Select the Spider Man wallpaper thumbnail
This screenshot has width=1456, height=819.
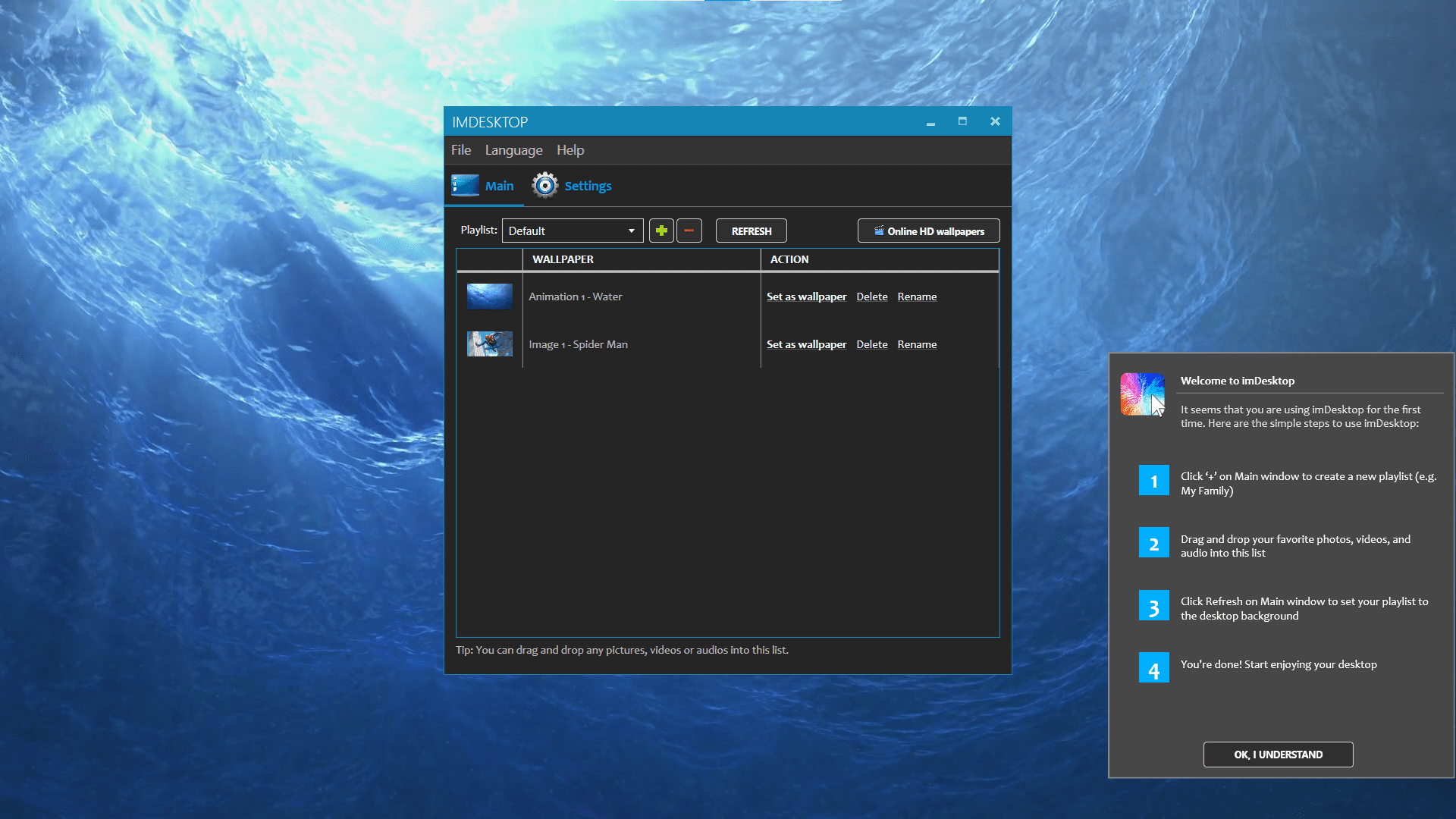click(x=489, y=344)
